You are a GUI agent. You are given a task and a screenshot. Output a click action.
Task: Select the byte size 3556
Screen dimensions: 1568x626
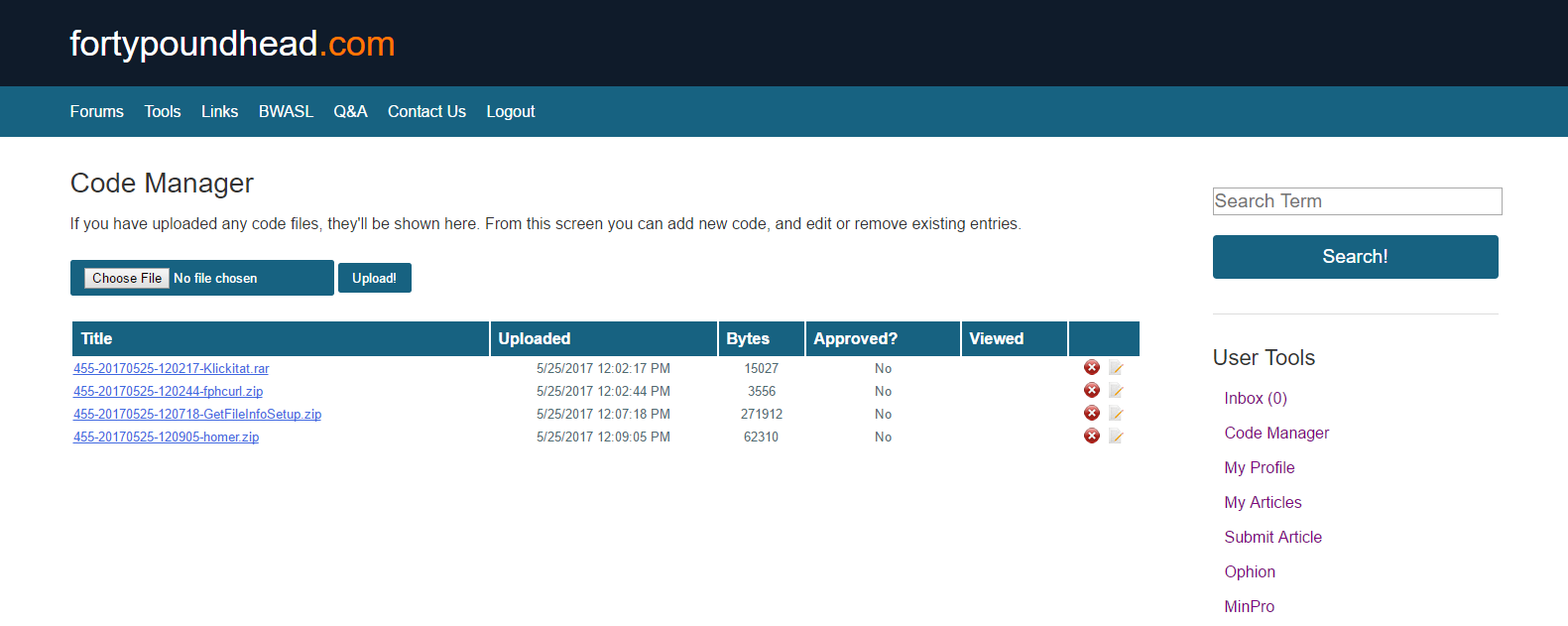point(762,391)
